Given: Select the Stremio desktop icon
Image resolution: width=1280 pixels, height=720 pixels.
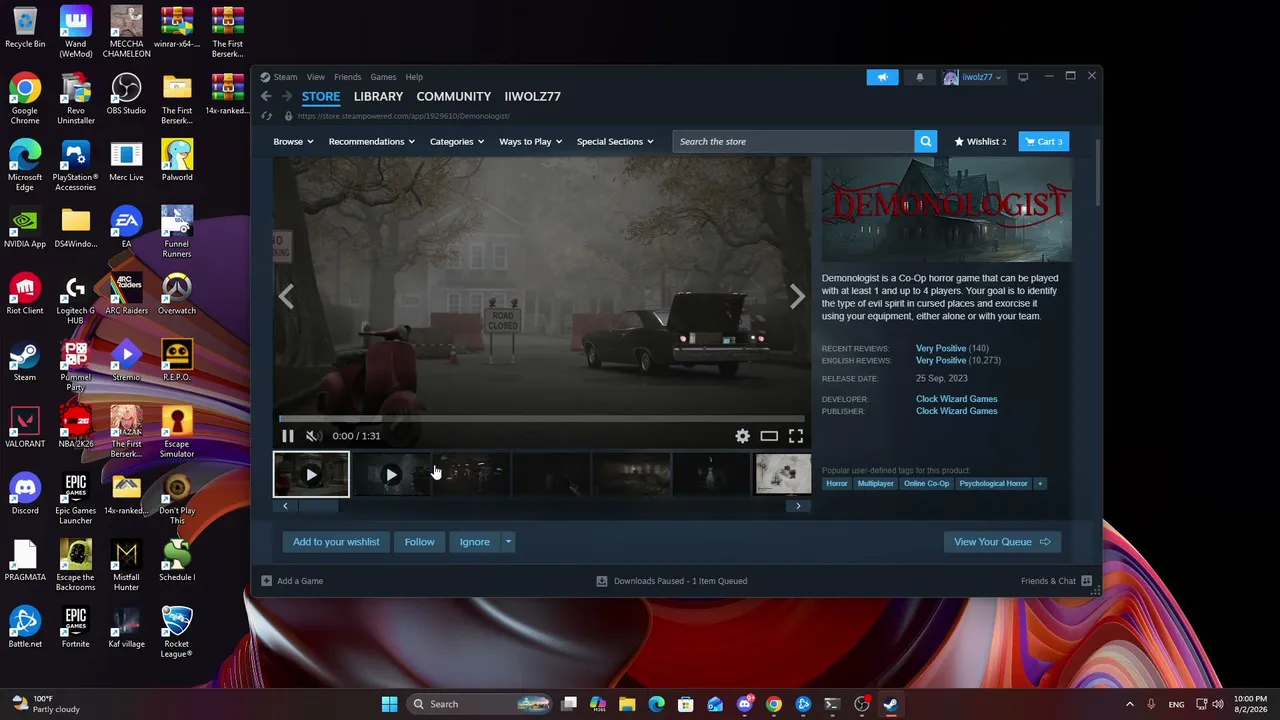Looking at the screenshot, I should click(x=126, y=361).
